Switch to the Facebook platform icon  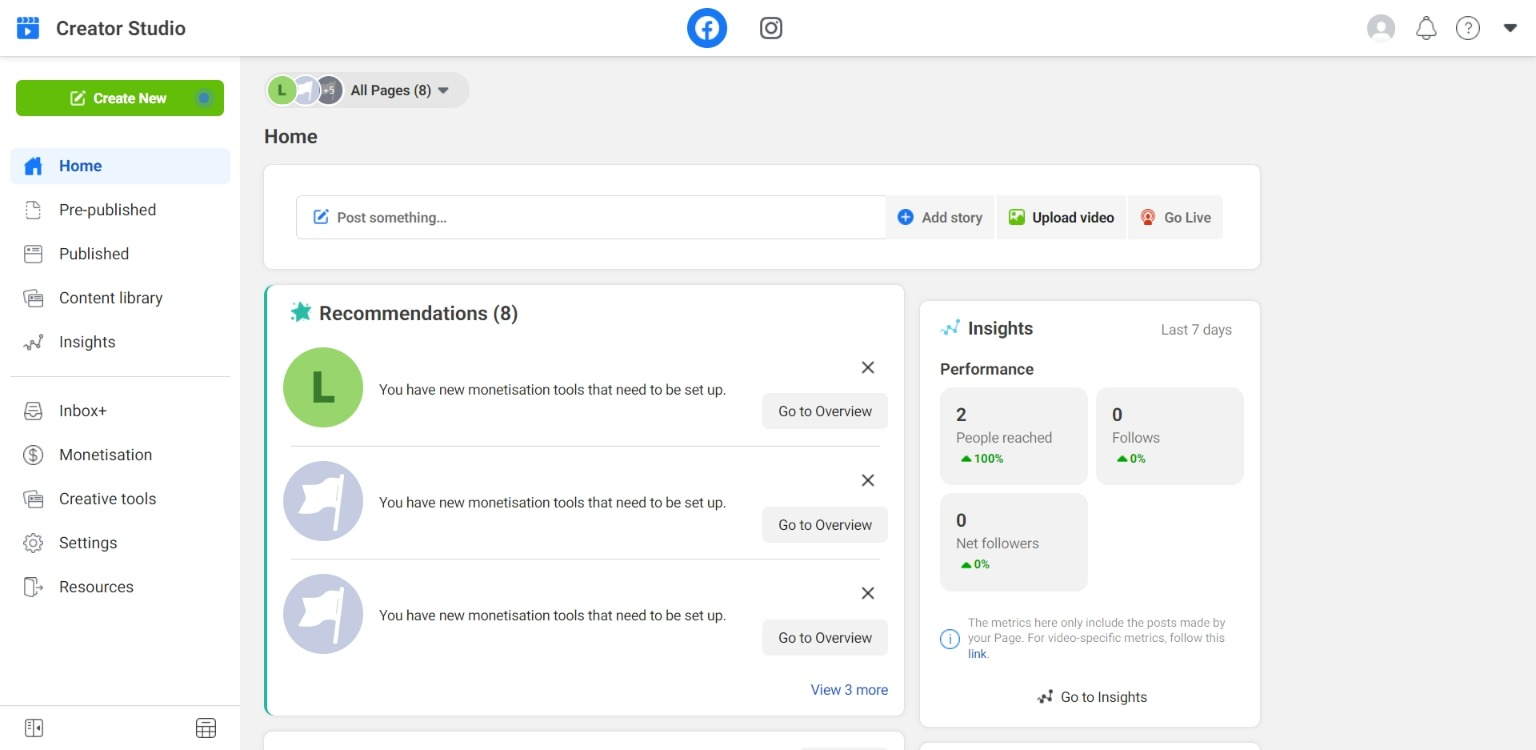[707, 28]
